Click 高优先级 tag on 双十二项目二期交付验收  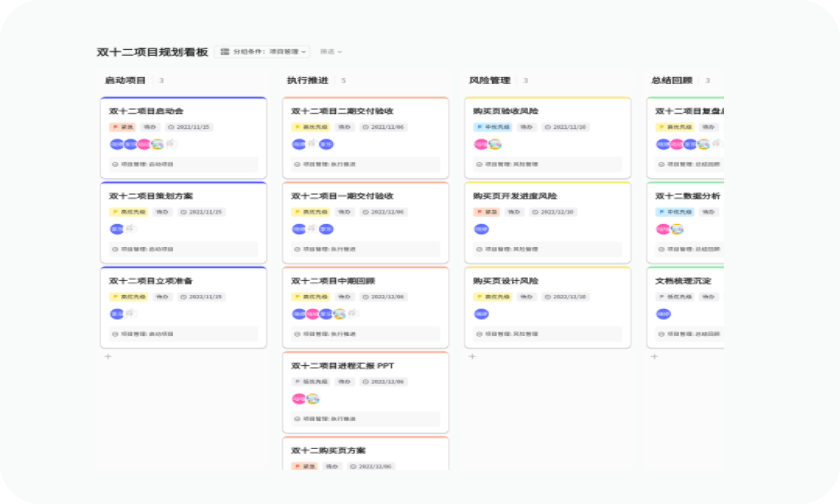pos(311,127)
